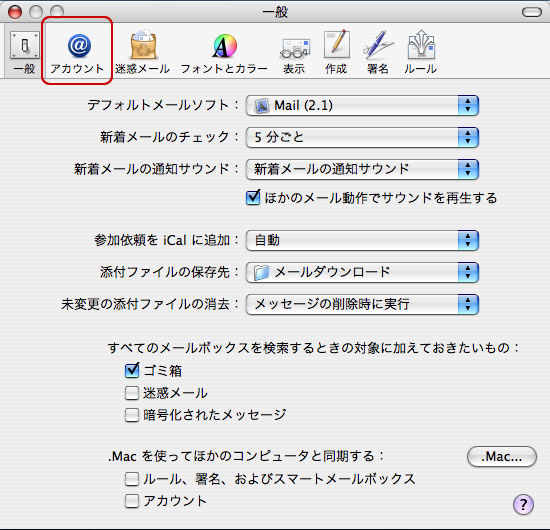The height and width of the screenshot is (530, 550).
Task: Open the 新着メールのチェック 5 分ごと dropdown
Action: pyautogui.click(x=362, y=137)
